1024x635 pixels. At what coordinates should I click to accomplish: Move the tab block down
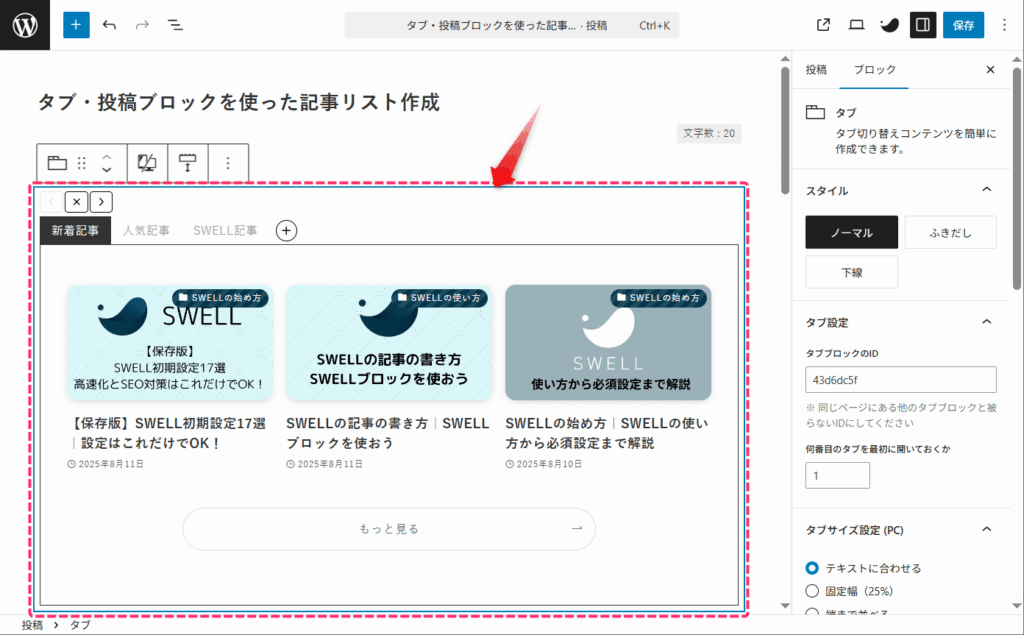pos(106,169)
